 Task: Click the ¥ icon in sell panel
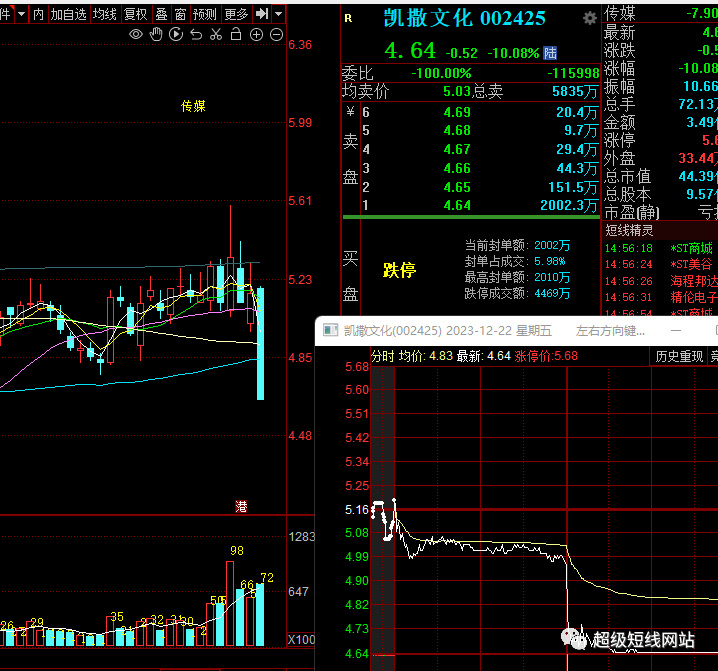(x=350, y=111)
